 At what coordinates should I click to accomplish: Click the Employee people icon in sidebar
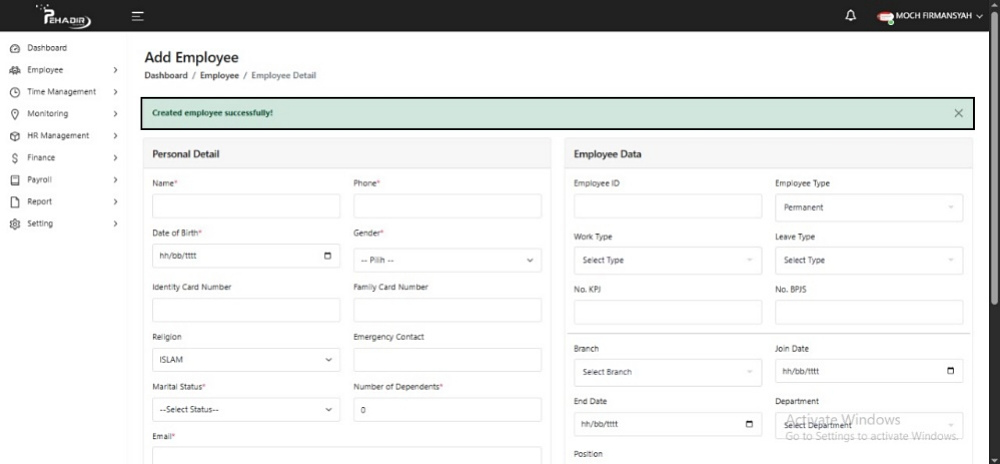[15, 70]
